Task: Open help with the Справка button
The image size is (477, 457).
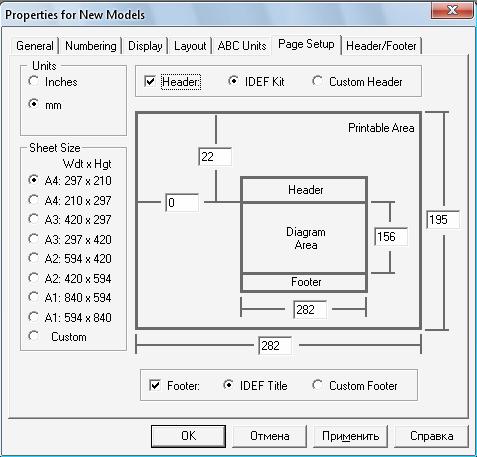Action: (432, 436)
